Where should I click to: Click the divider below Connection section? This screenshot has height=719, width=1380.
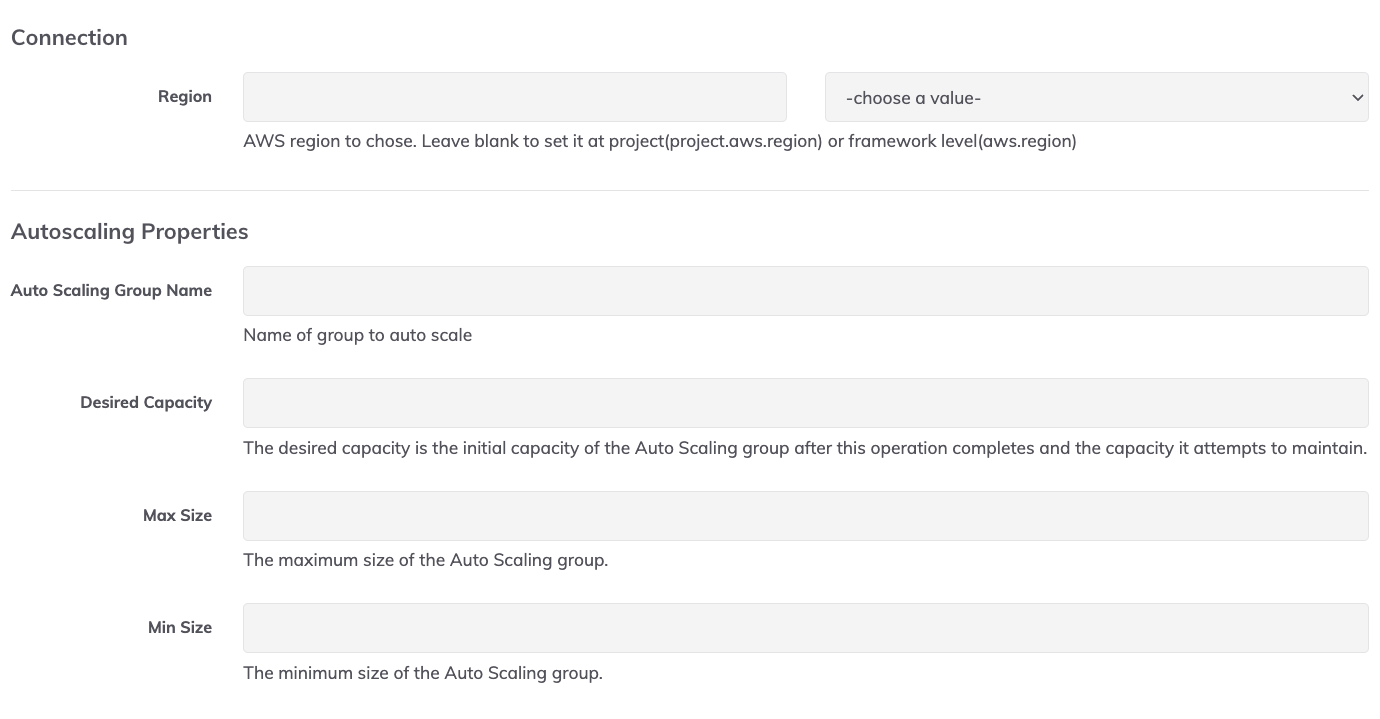tap(689, 190)
